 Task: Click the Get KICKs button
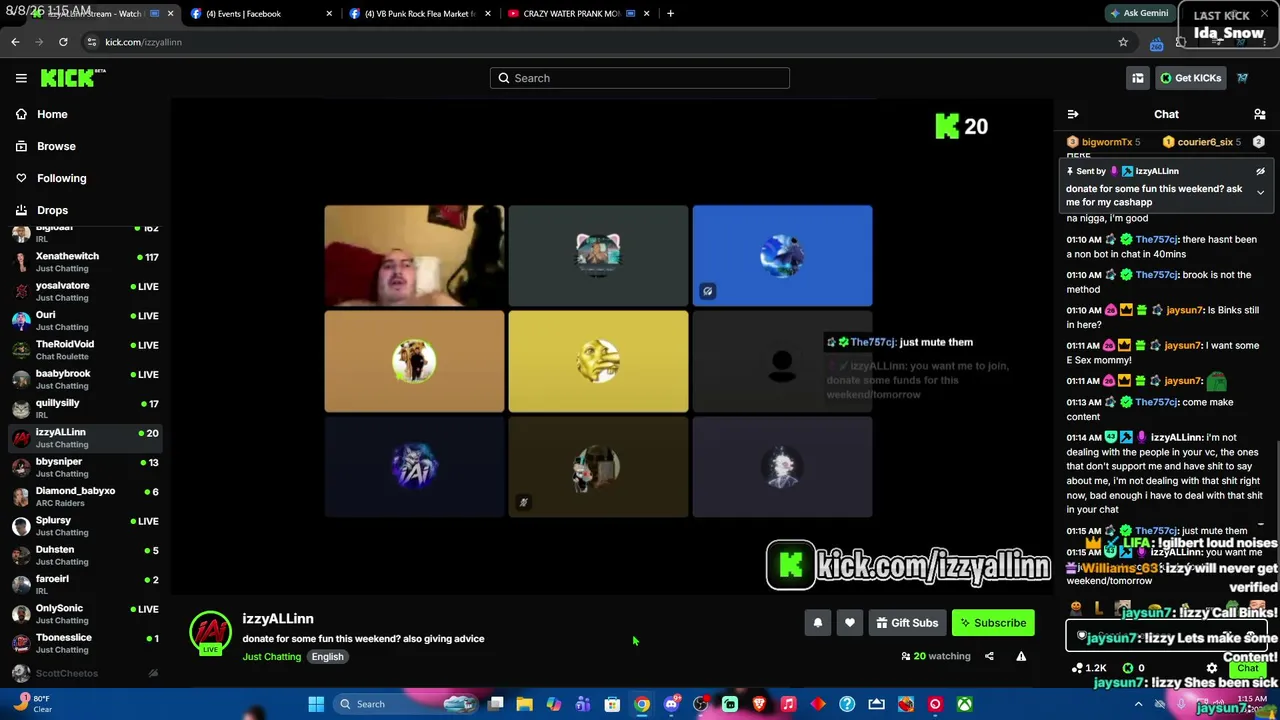(1190, 78)
